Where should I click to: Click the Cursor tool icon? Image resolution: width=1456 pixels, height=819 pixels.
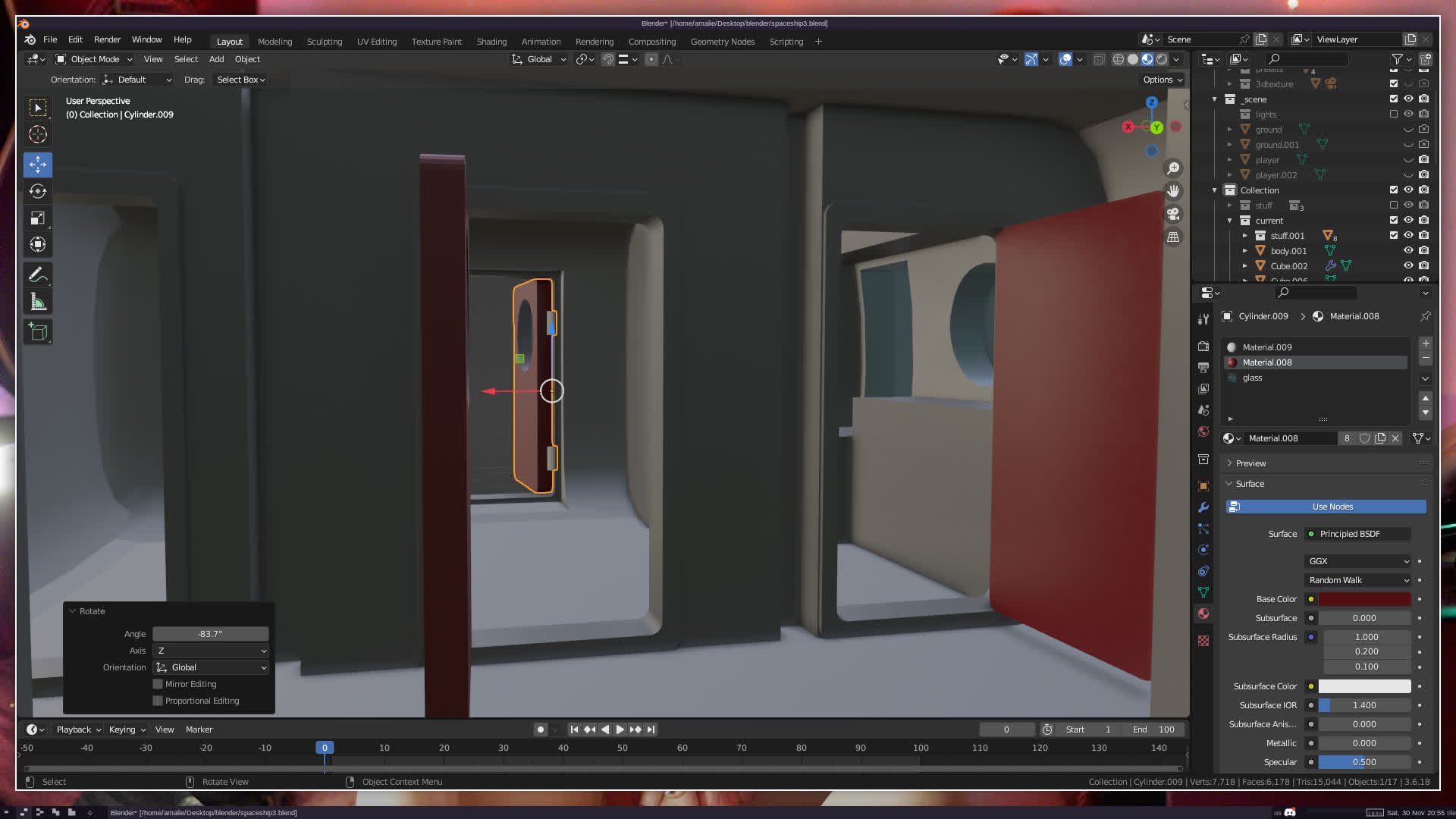tap(38, 135)
